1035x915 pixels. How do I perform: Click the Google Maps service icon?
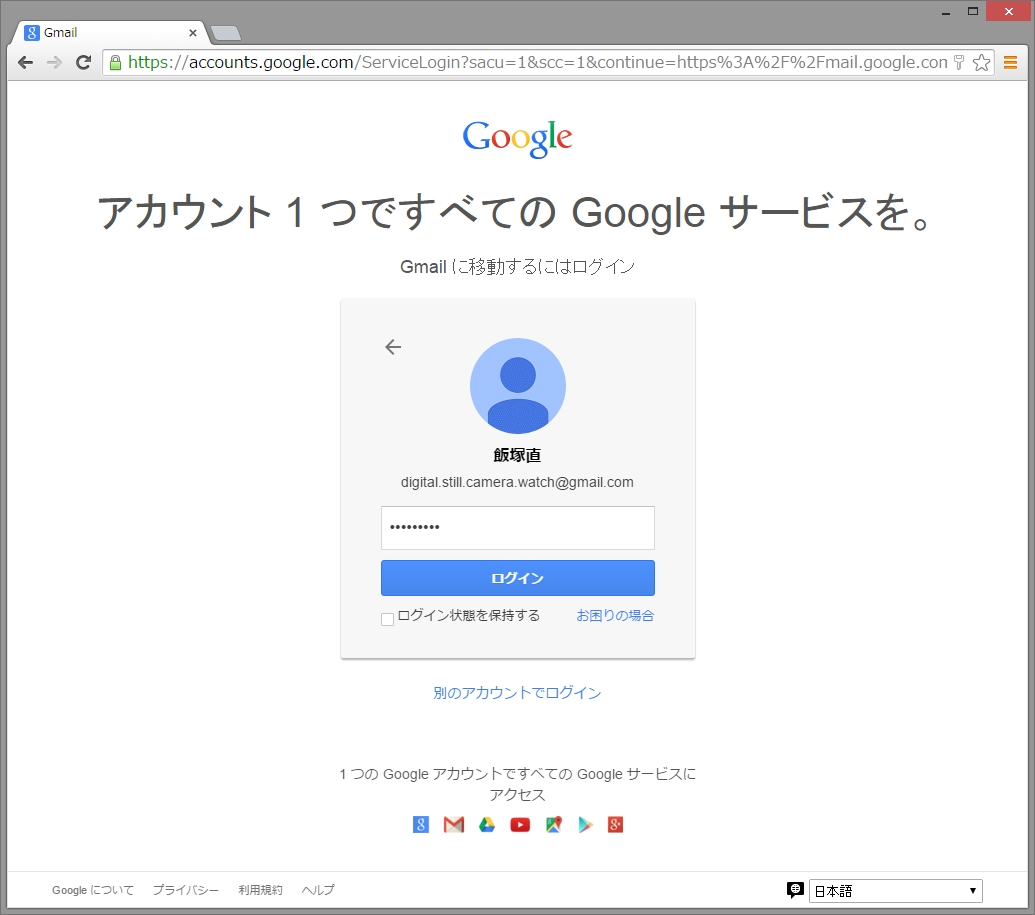point(554,825)
